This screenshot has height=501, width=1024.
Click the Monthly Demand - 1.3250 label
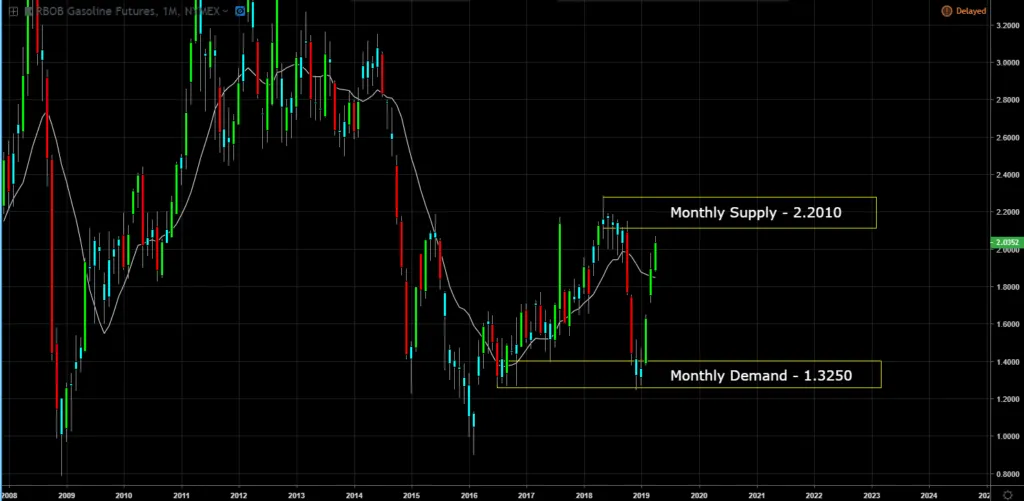761,376
